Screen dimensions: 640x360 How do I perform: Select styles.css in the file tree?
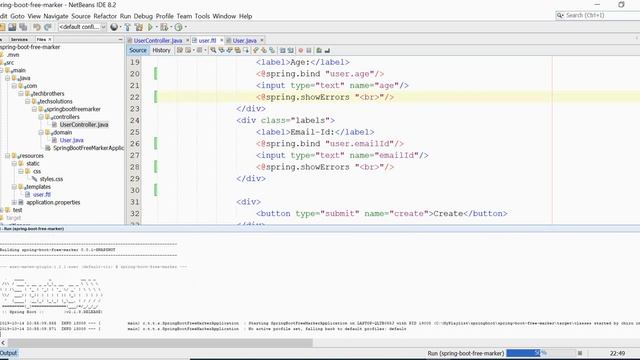(51, 179)
